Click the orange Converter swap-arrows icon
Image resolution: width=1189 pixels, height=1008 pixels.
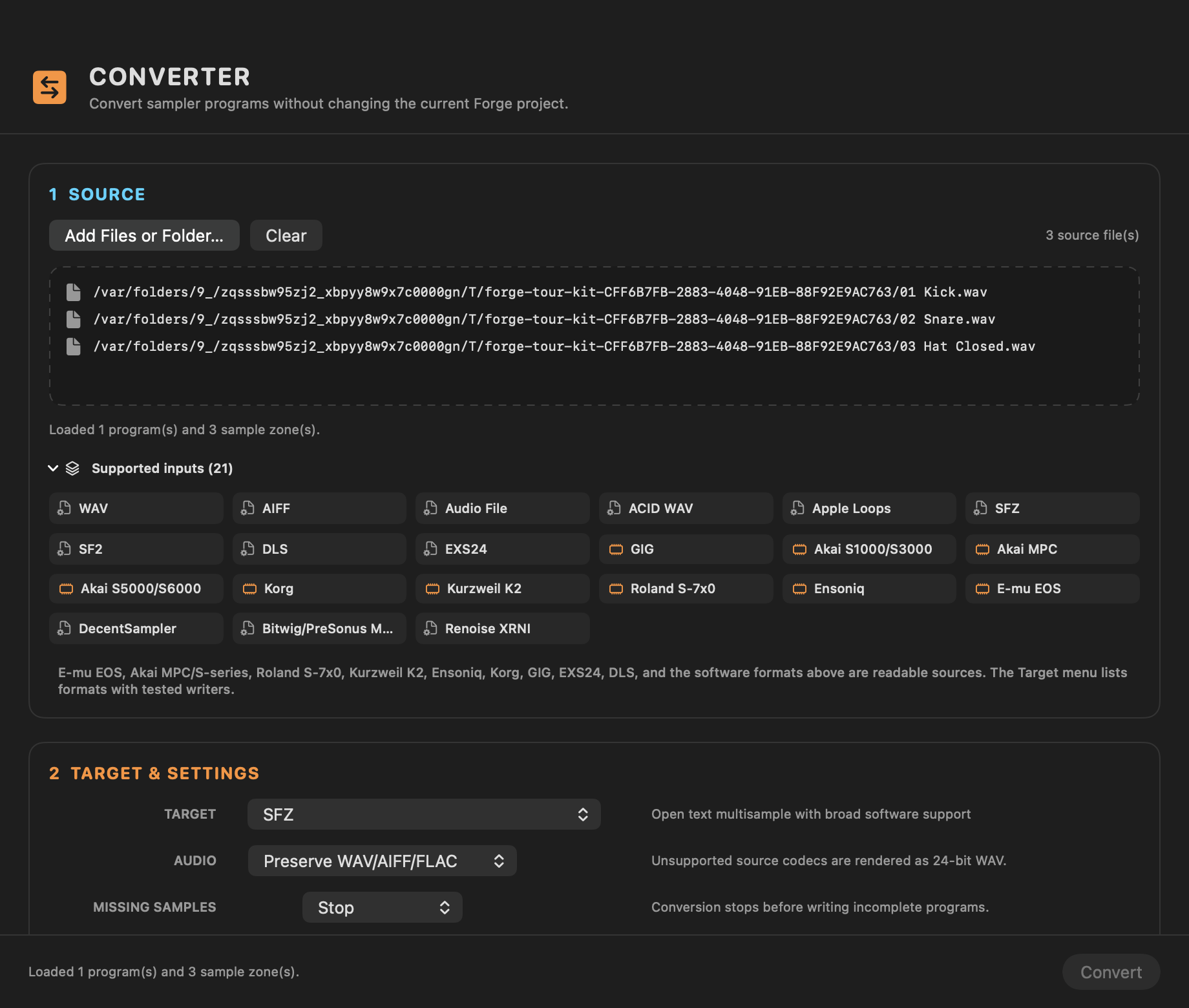tap(50, 87)
